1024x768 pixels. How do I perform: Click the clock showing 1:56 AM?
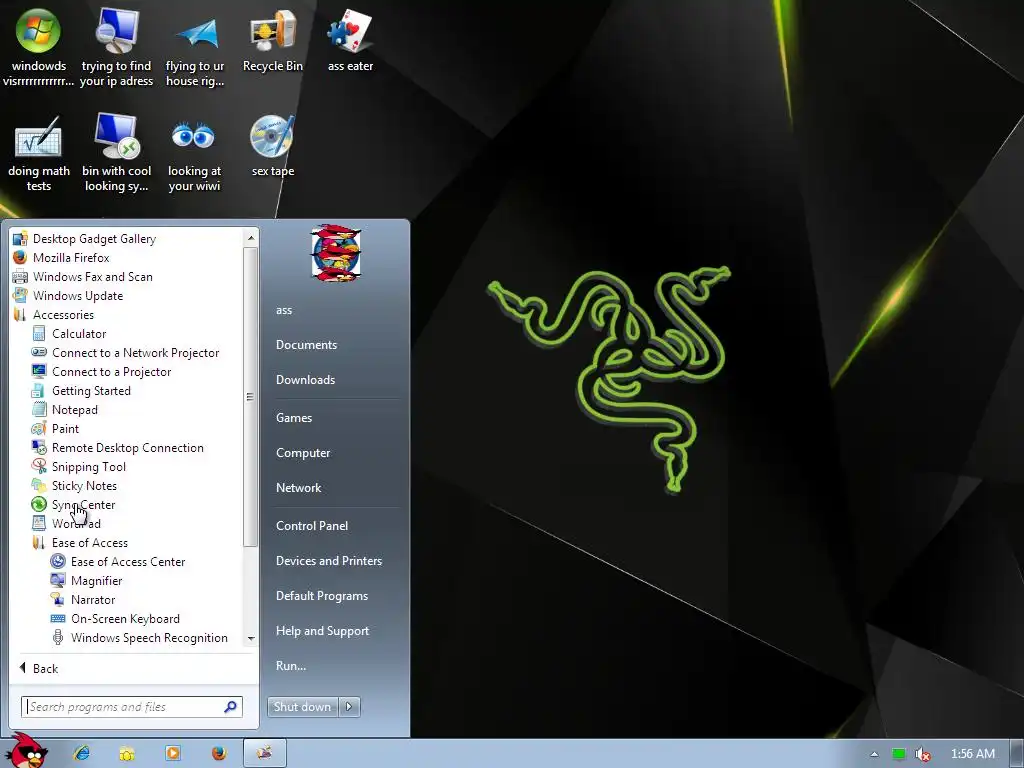click(972, 754)
